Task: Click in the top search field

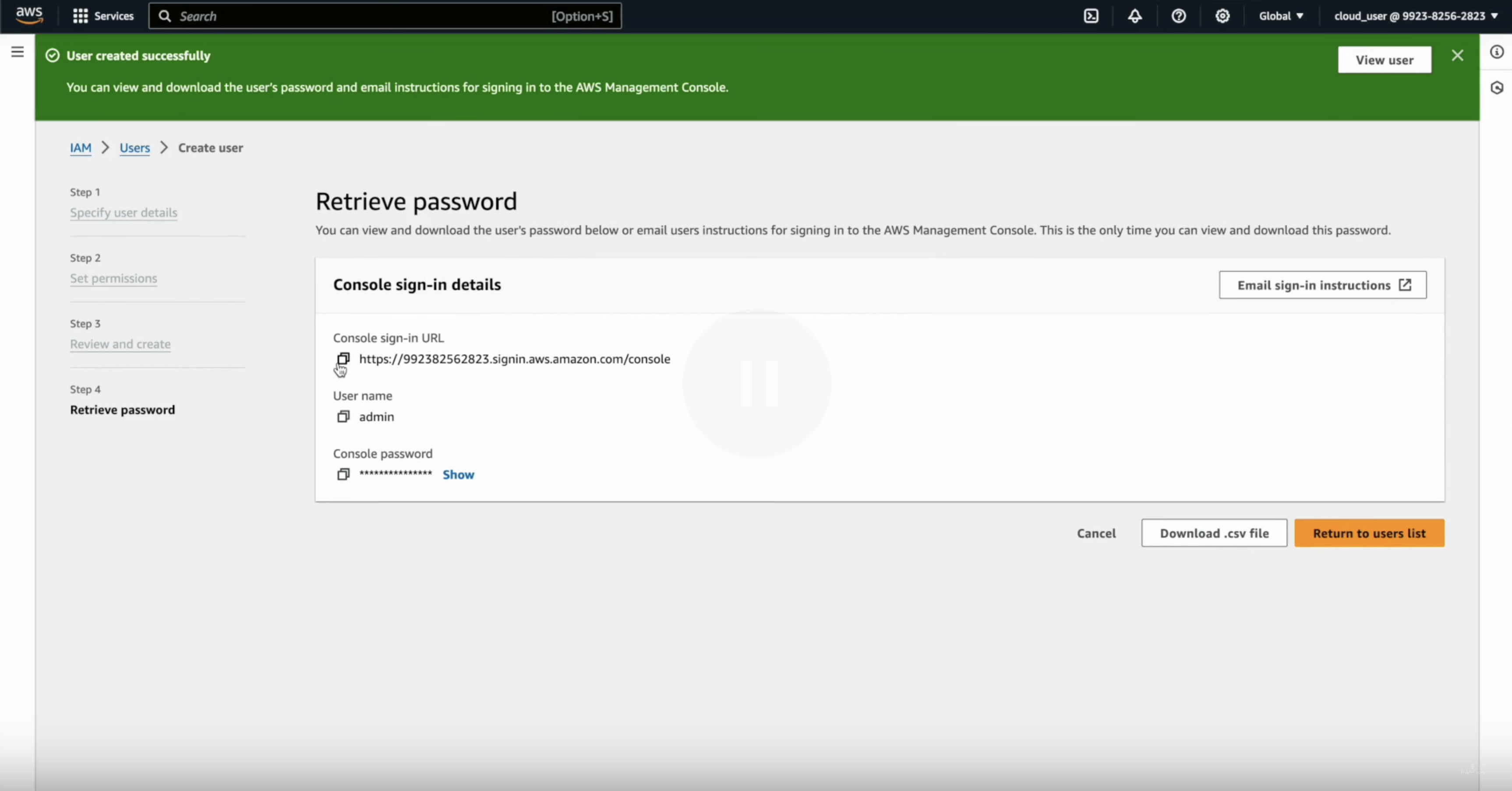Action: (x=364, y=16)
